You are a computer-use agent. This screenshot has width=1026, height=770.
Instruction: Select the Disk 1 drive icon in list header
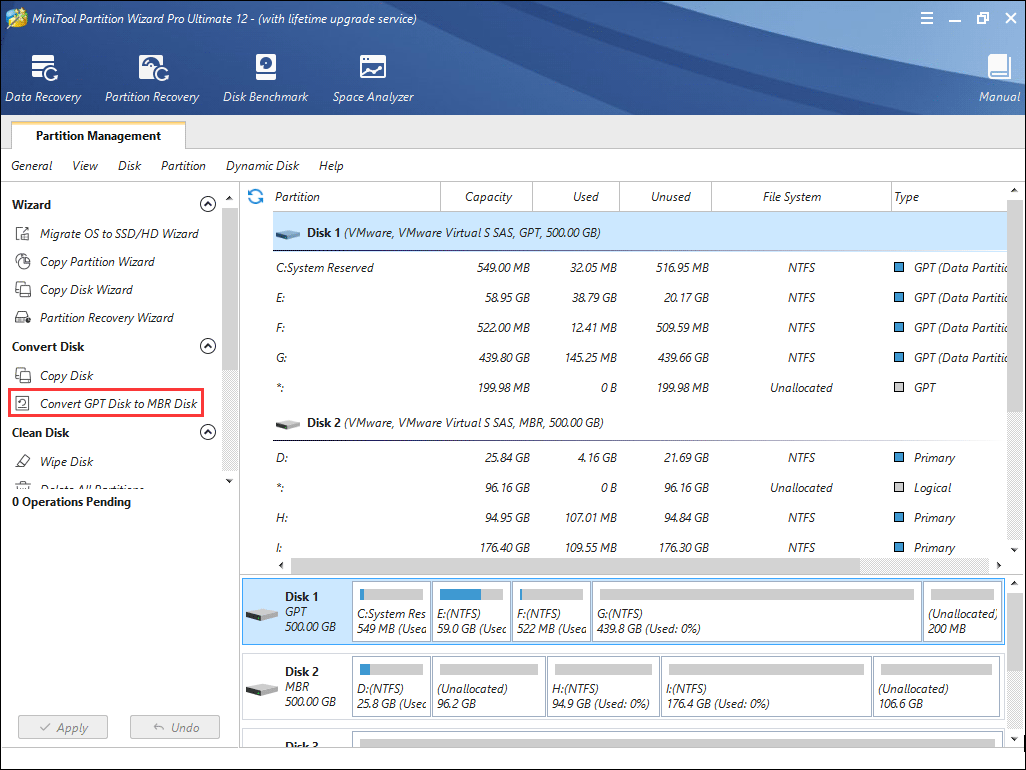coord(288,234)
